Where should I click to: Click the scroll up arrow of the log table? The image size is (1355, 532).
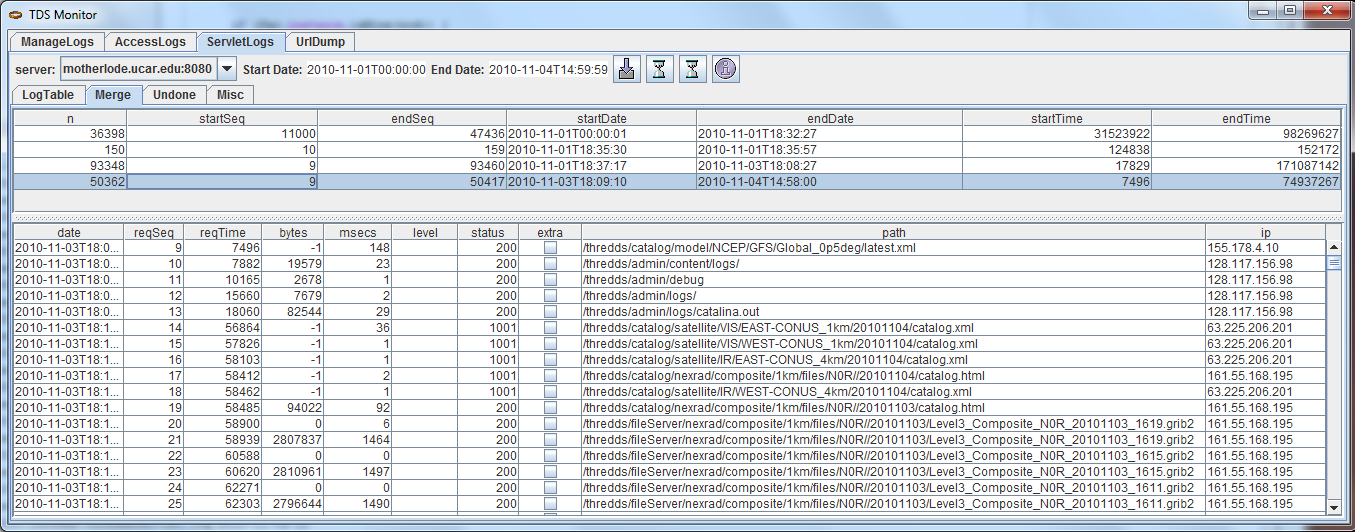tap(1333, 247)
